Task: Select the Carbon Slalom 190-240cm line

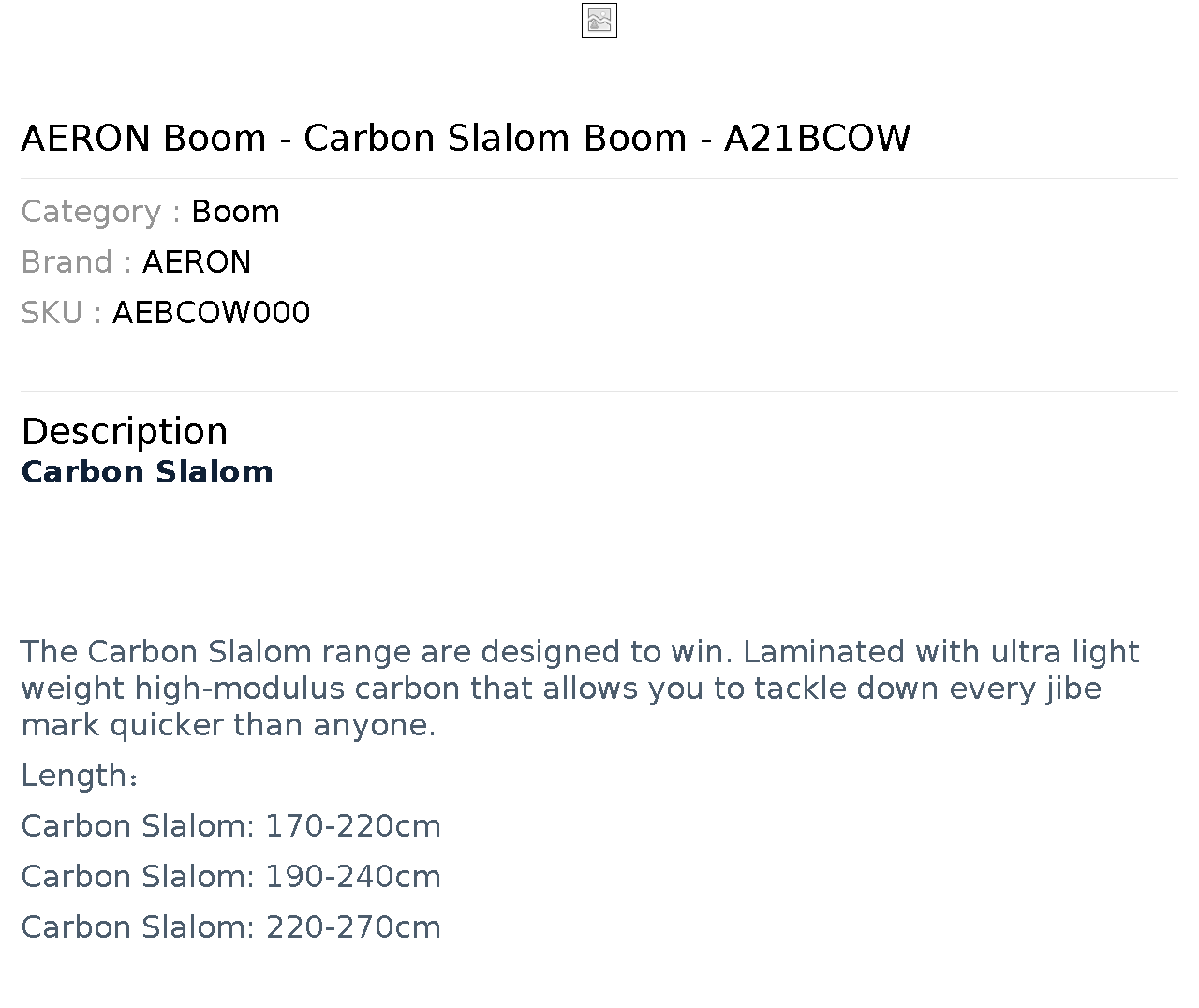Action: [x=230, y=877]
